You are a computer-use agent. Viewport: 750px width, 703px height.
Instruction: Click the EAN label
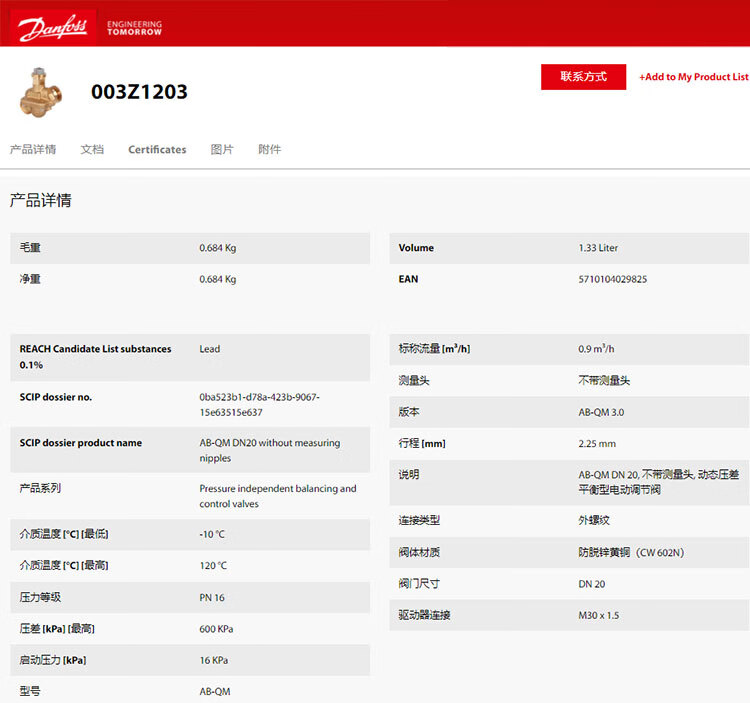click(x=408, y=279)
